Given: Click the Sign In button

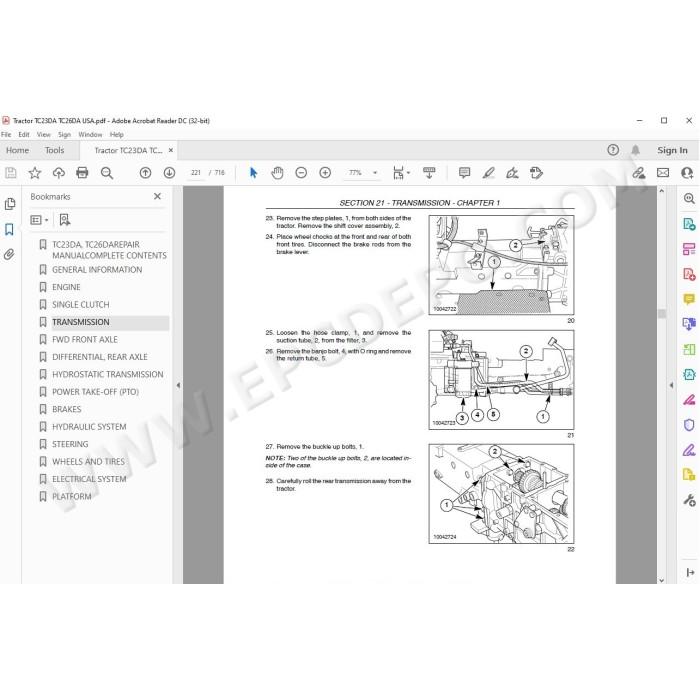Looking at the screenshot, I should pos(672,150).
